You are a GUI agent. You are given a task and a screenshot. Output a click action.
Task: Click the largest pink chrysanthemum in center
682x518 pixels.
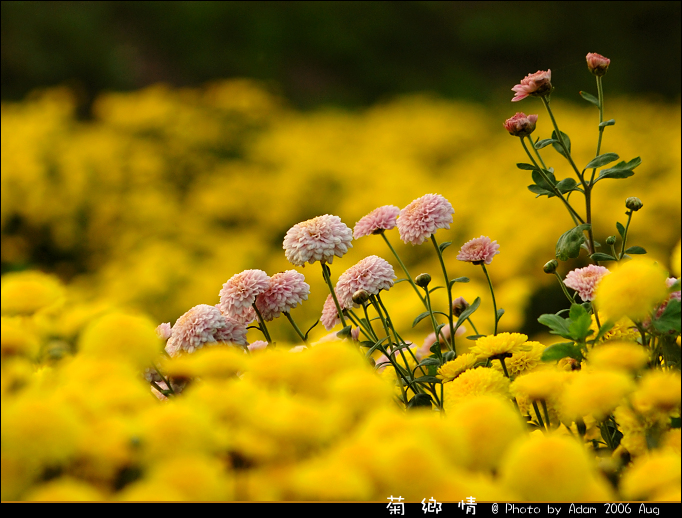[x=424, y=217]
